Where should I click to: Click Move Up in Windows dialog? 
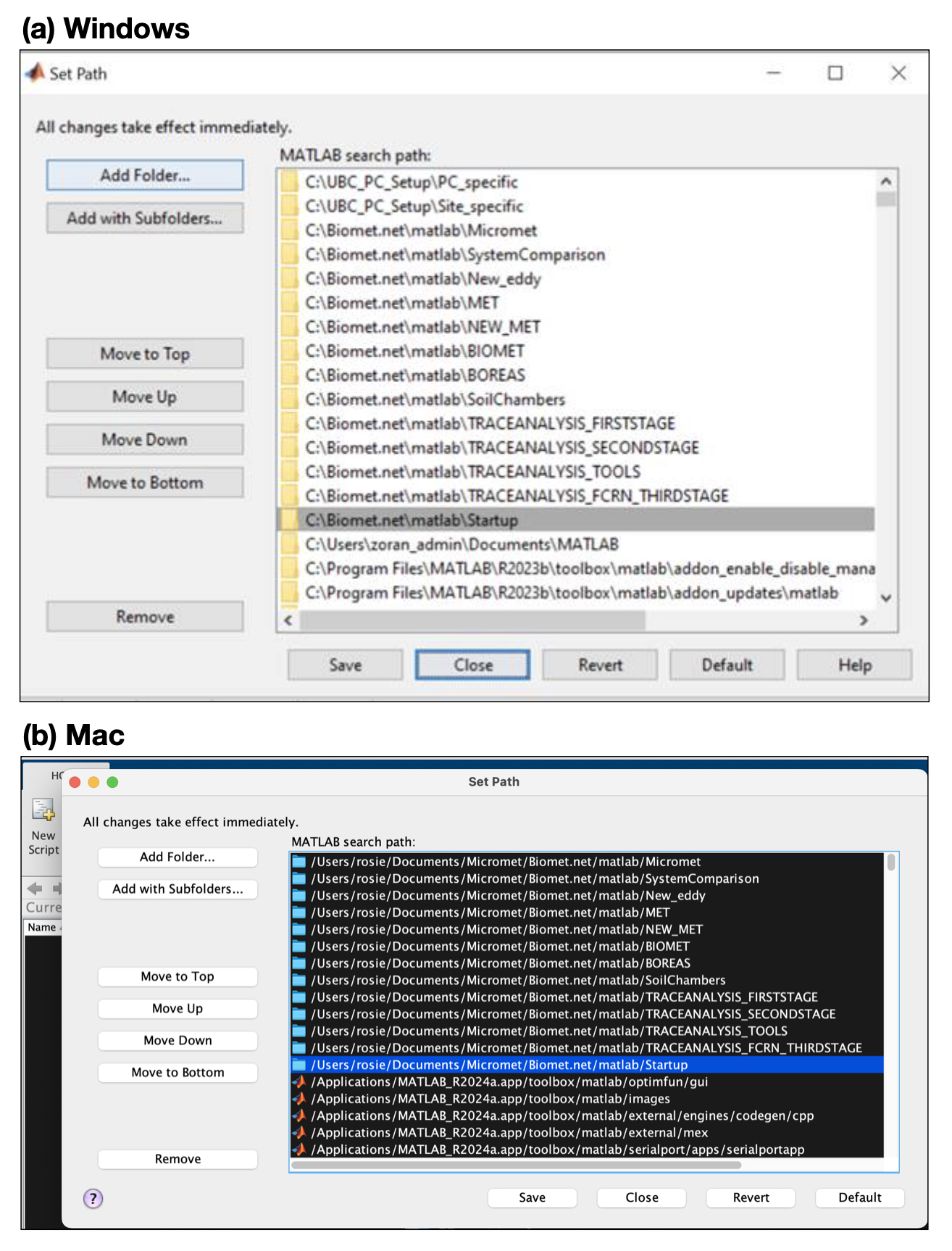coord(145,396)
